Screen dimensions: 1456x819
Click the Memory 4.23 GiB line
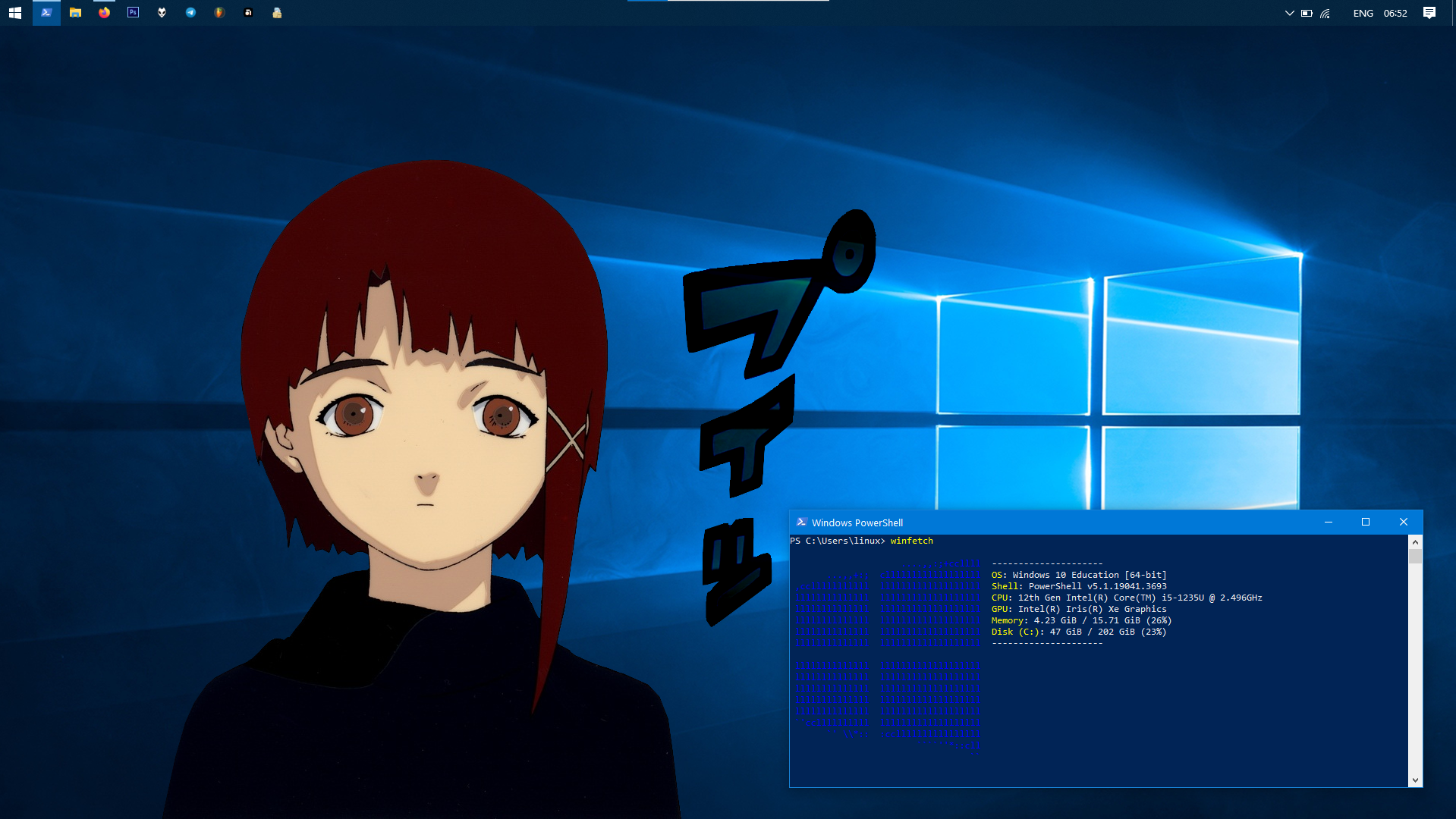pyautogui.click(x=1081, y=620)
